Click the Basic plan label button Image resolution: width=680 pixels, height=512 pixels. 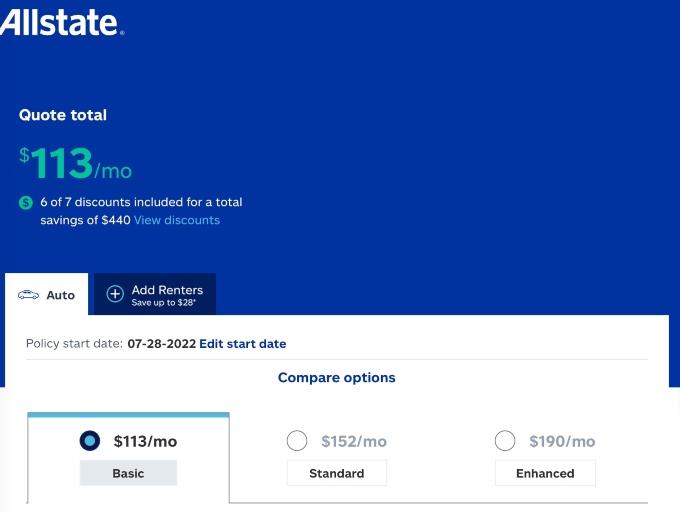[x=128, y=473]
